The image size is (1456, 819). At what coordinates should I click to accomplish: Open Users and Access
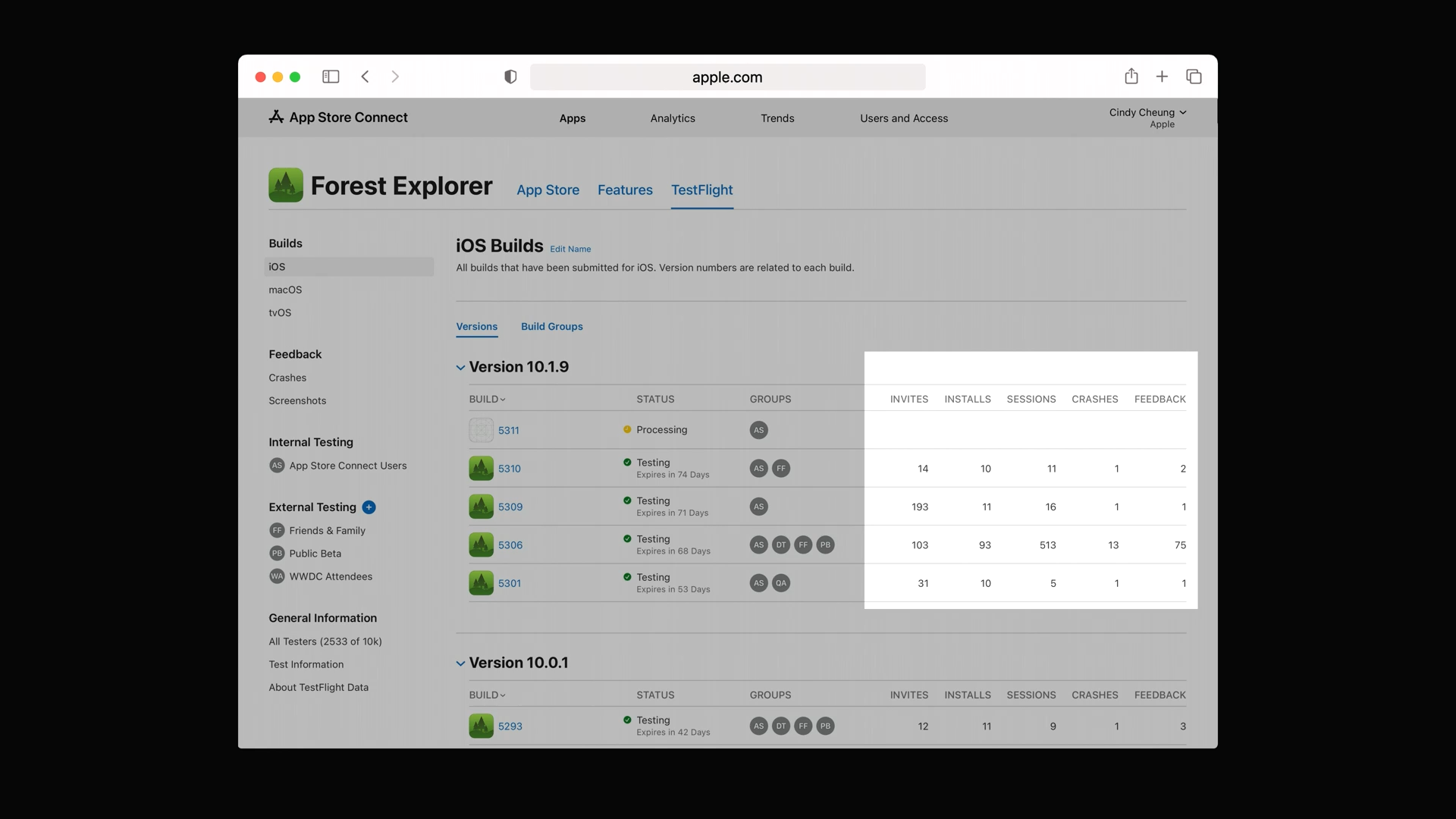click(x=904, y=118)
